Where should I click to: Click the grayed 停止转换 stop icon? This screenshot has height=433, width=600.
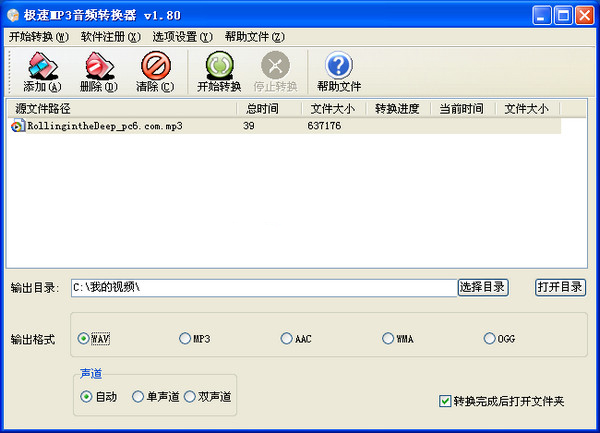click(x=276, y=72)
